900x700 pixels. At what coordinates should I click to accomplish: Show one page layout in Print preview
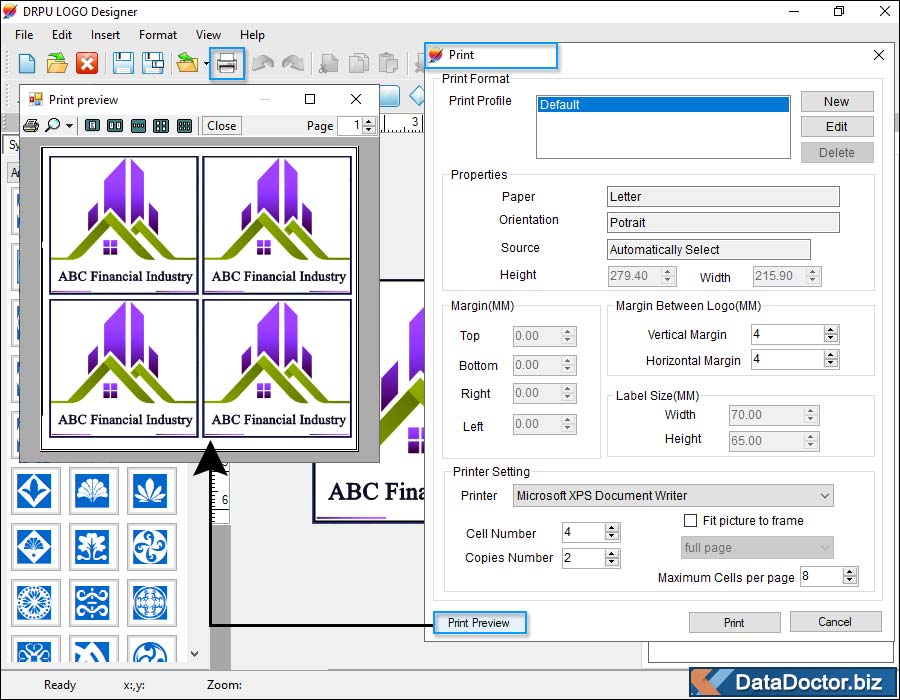tap(92, 126)
